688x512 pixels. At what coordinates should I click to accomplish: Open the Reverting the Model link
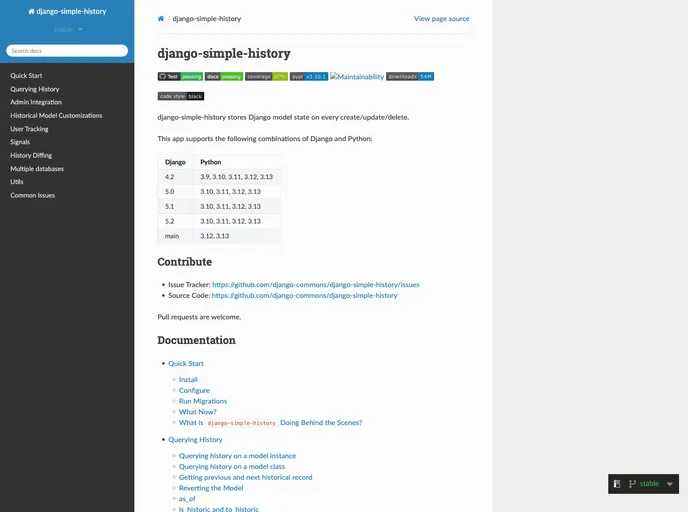(x=211, y=488)
